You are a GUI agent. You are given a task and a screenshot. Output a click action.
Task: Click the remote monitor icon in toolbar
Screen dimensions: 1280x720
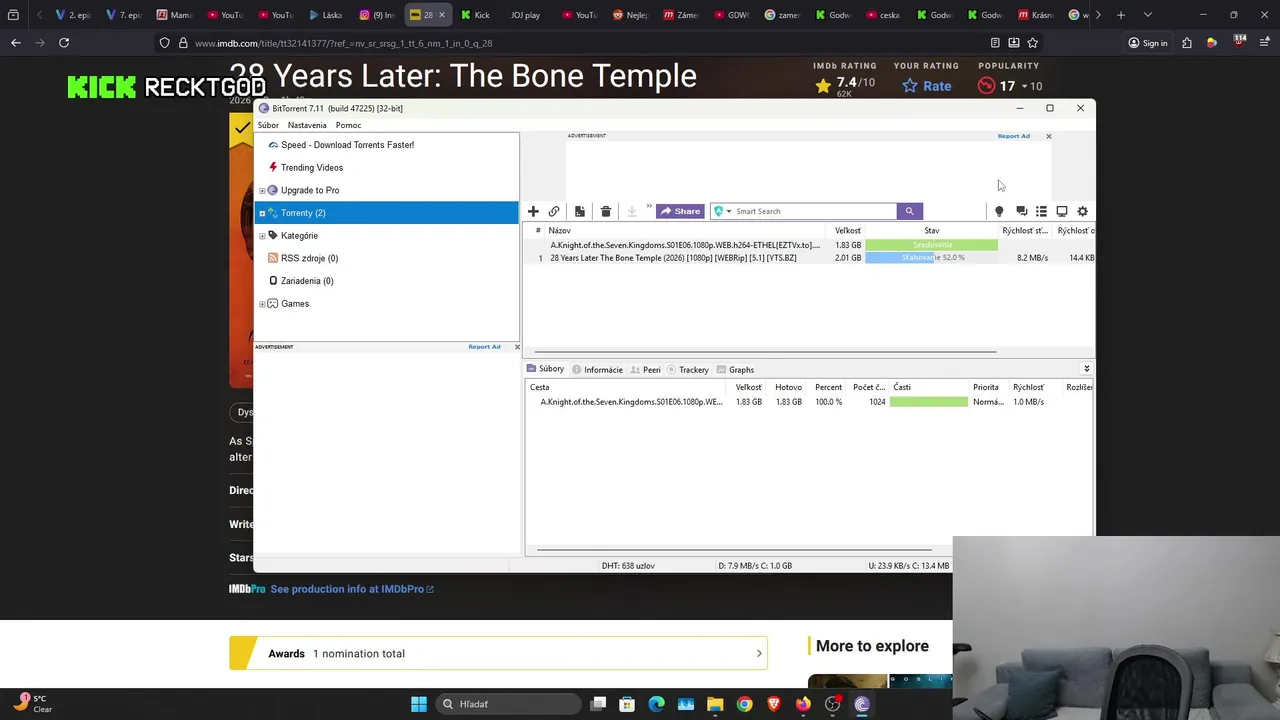pos(1062,211)
